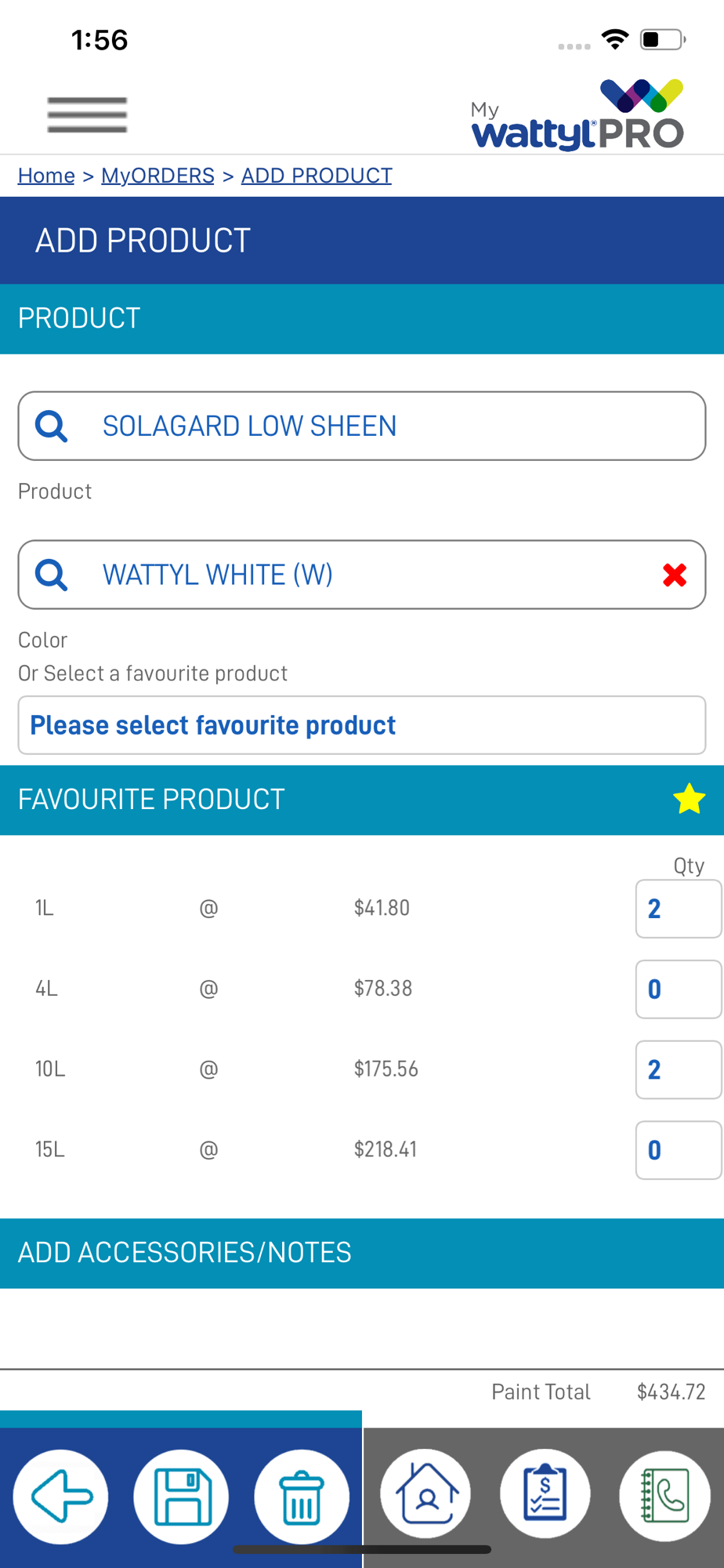Image resolution: width=724 pixels, height=1568 pixels.
Task: Click the colour search magnifier icon
Action: (52, 575)
